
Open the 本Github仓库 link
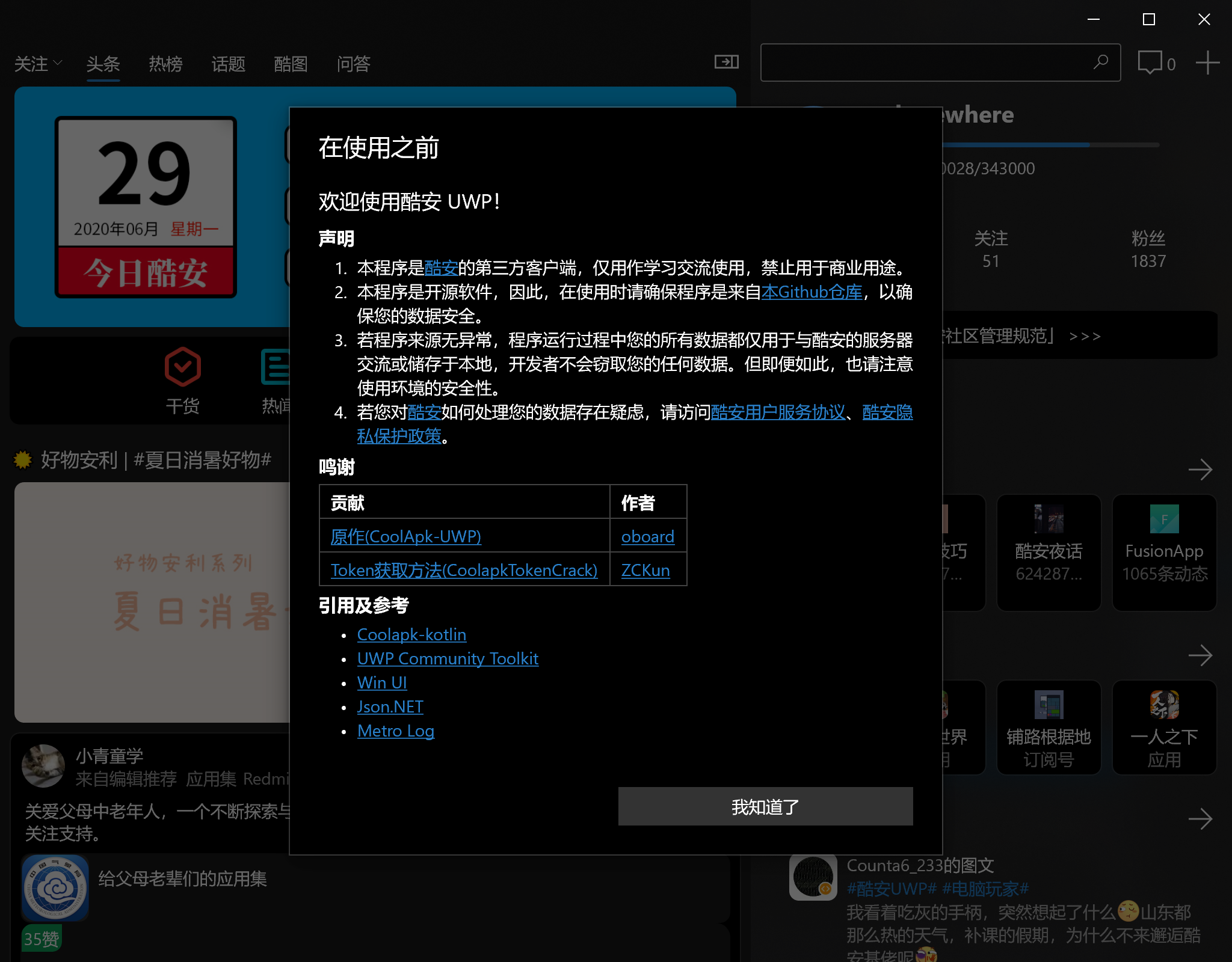click(812, 292)
